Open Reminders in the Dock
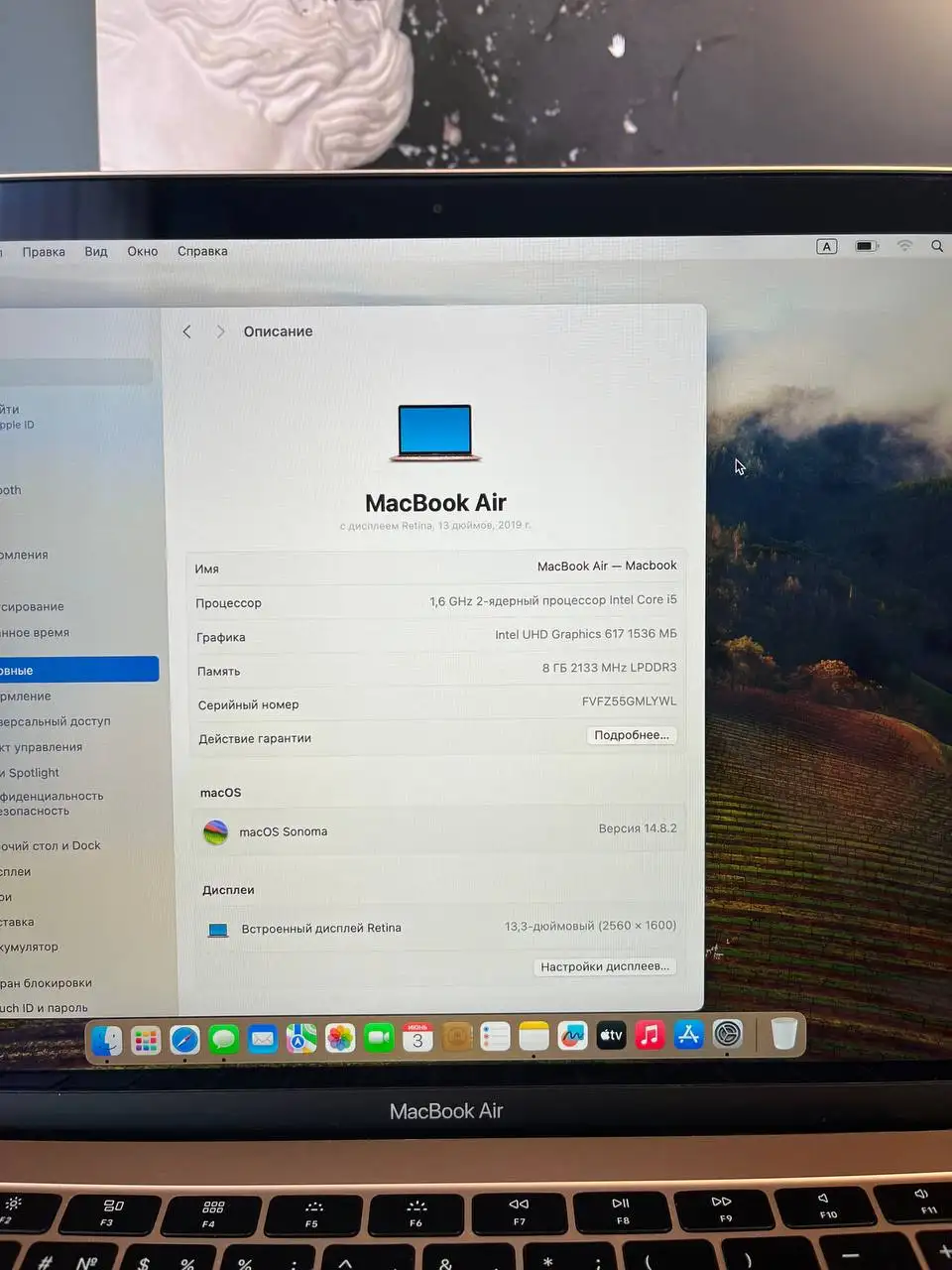952x1270 pixels. [x=495, y=1038]
